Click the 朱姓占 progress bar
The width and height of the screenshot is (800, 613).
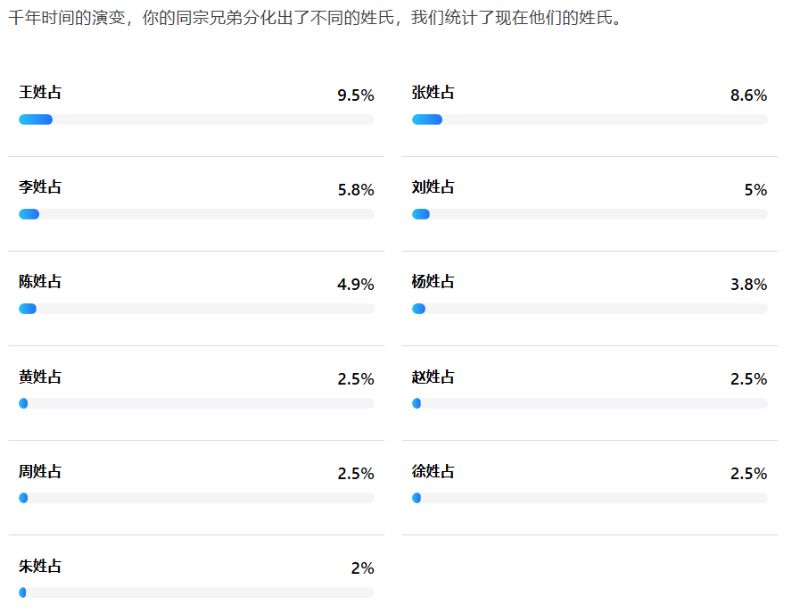tap(196, 593)
